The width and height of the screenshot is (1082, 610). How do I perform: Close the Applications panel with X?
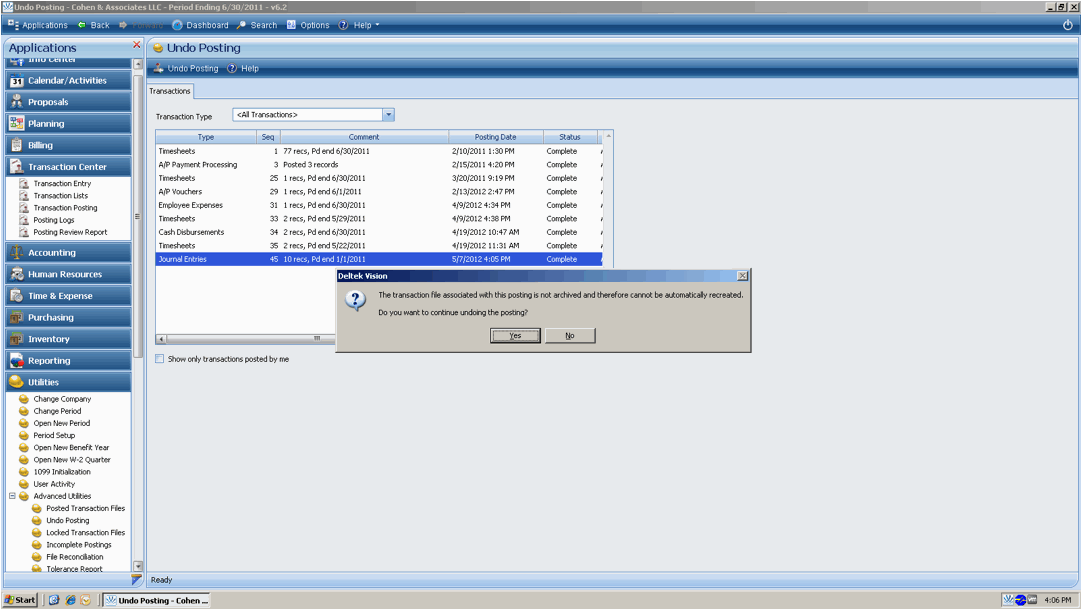(x=137, y=45)
